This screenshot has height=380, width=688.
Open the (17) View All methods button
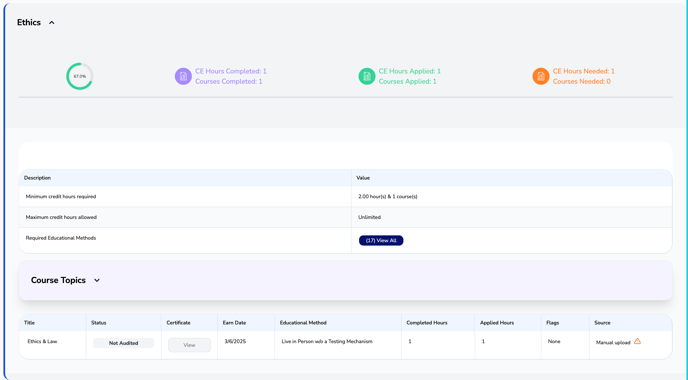click(x=381, y=240)
